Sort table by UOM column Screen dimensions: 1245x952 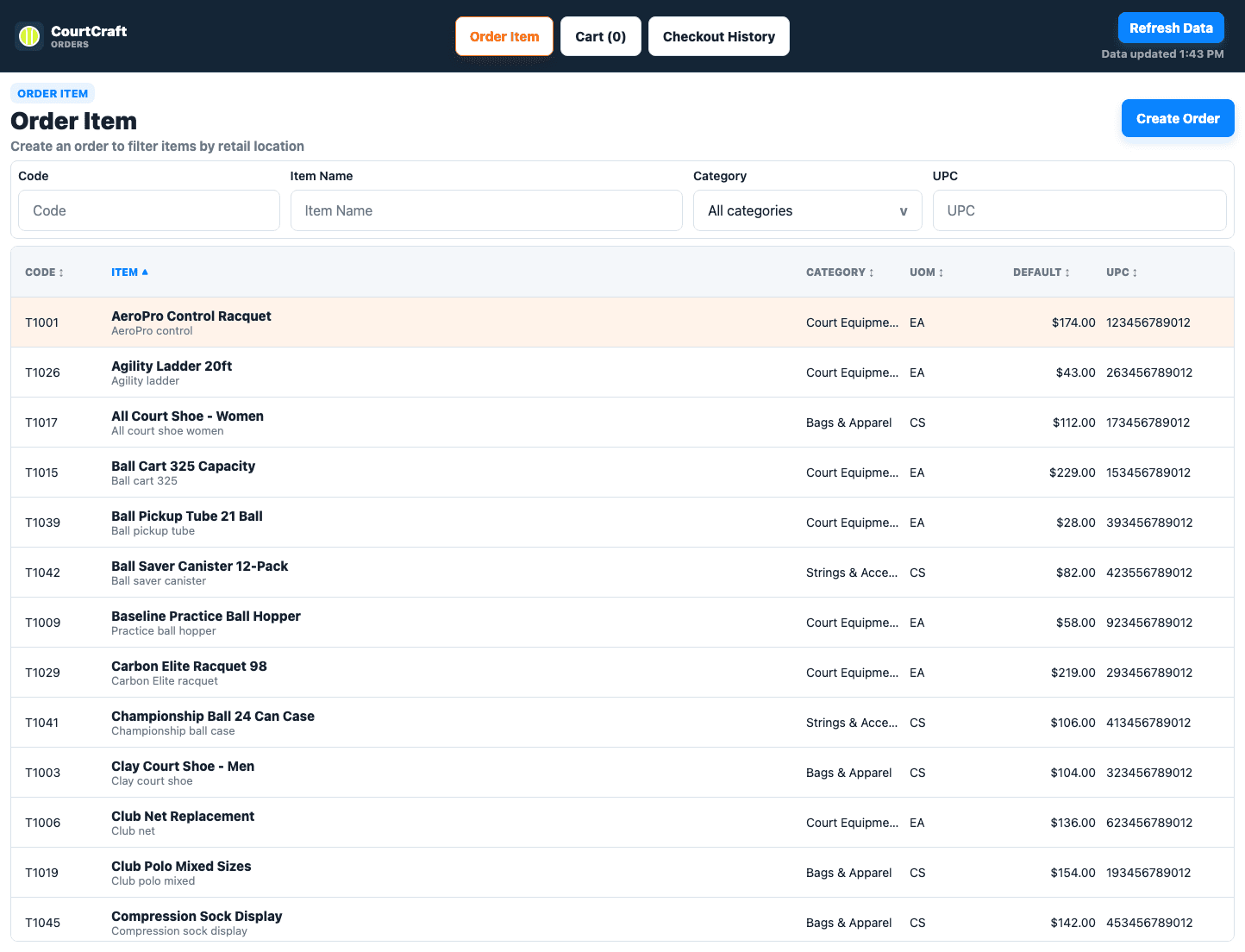click(927, 272)
